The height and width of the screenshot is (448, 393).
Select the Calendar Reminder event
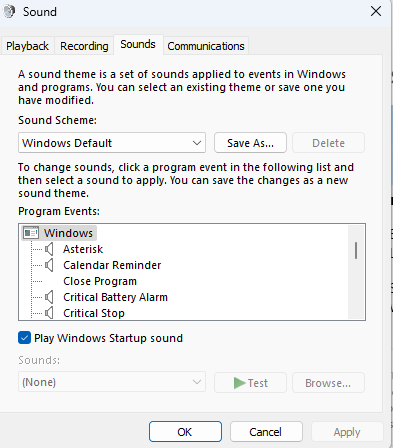tap(112, 265)
